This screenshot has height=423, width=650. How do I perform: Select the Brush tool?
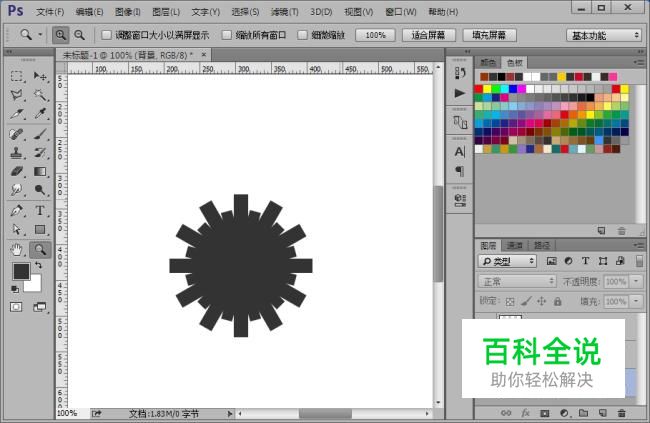click(x=40, y=134)
